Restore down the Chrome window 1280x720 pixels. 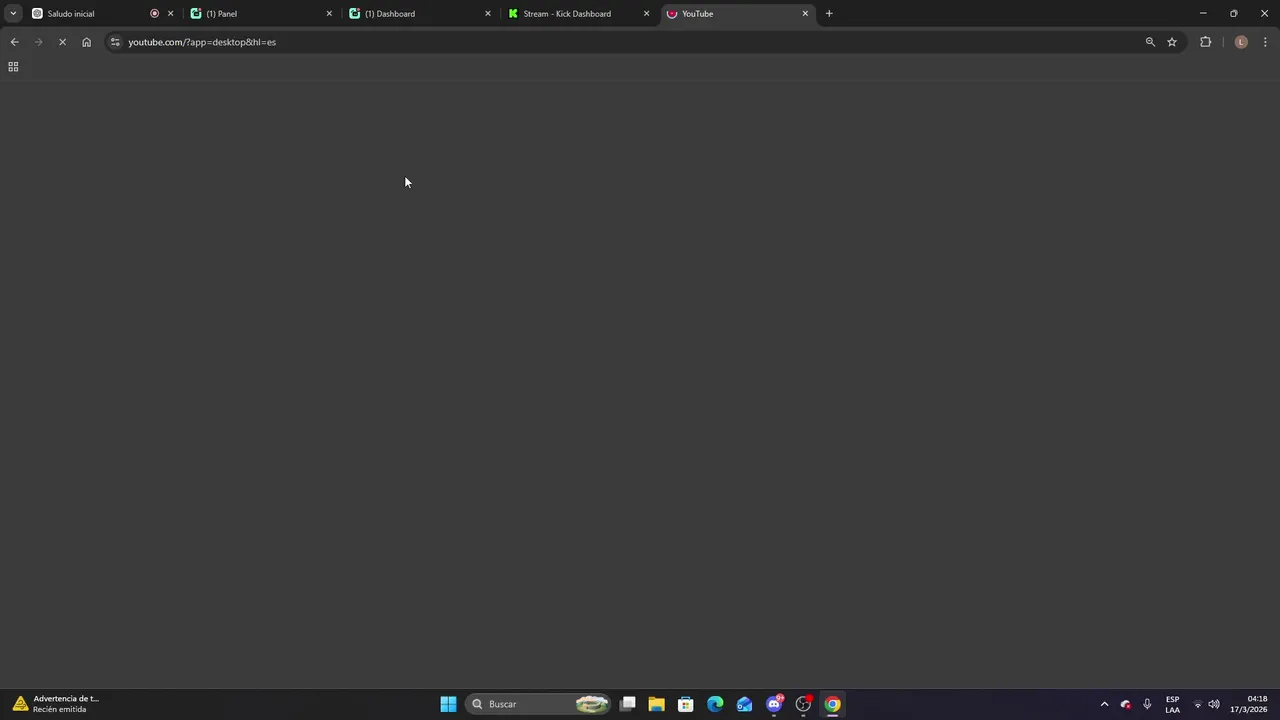pos(1234,14)
